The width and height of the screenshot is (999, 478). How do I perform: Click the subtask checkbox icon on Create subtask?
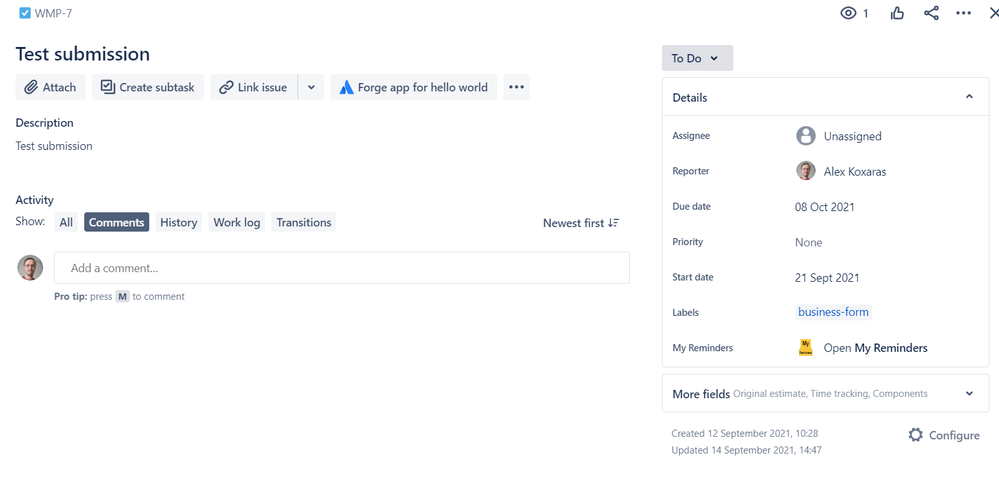pyautogui.click(x=107, y=87)
